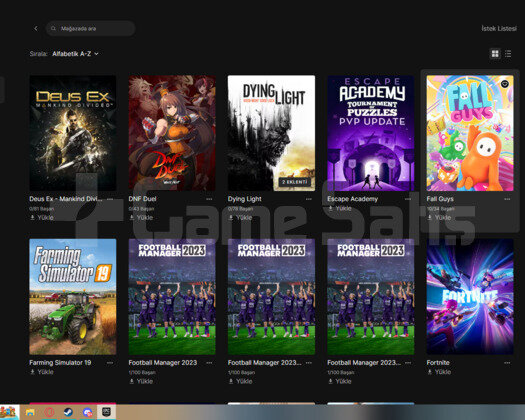The image size is (525, 420).
Task: Click Yükle under Fortnite
Action: pos(439,372)
